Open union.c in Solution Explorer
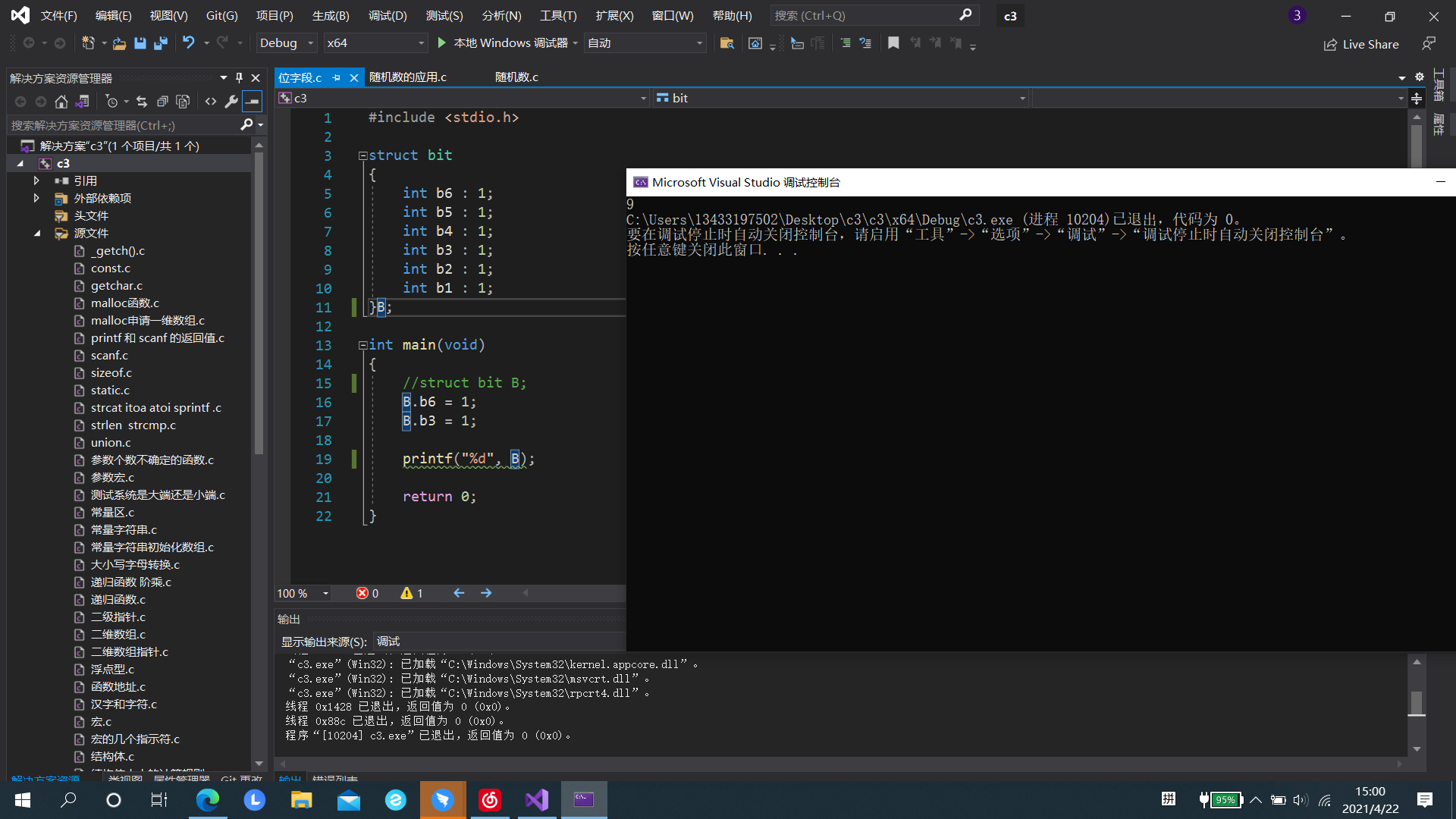Viewport: 1456px width, 819px height. [x=111, y=442]
